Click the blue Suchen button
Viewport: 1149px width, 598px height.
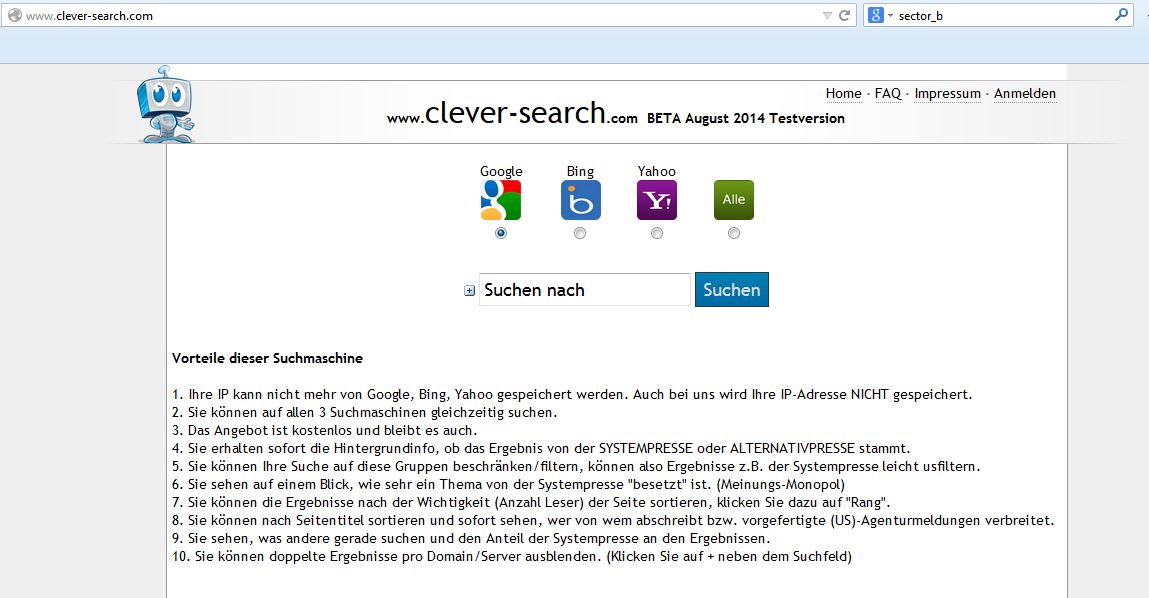pos(732,289)
